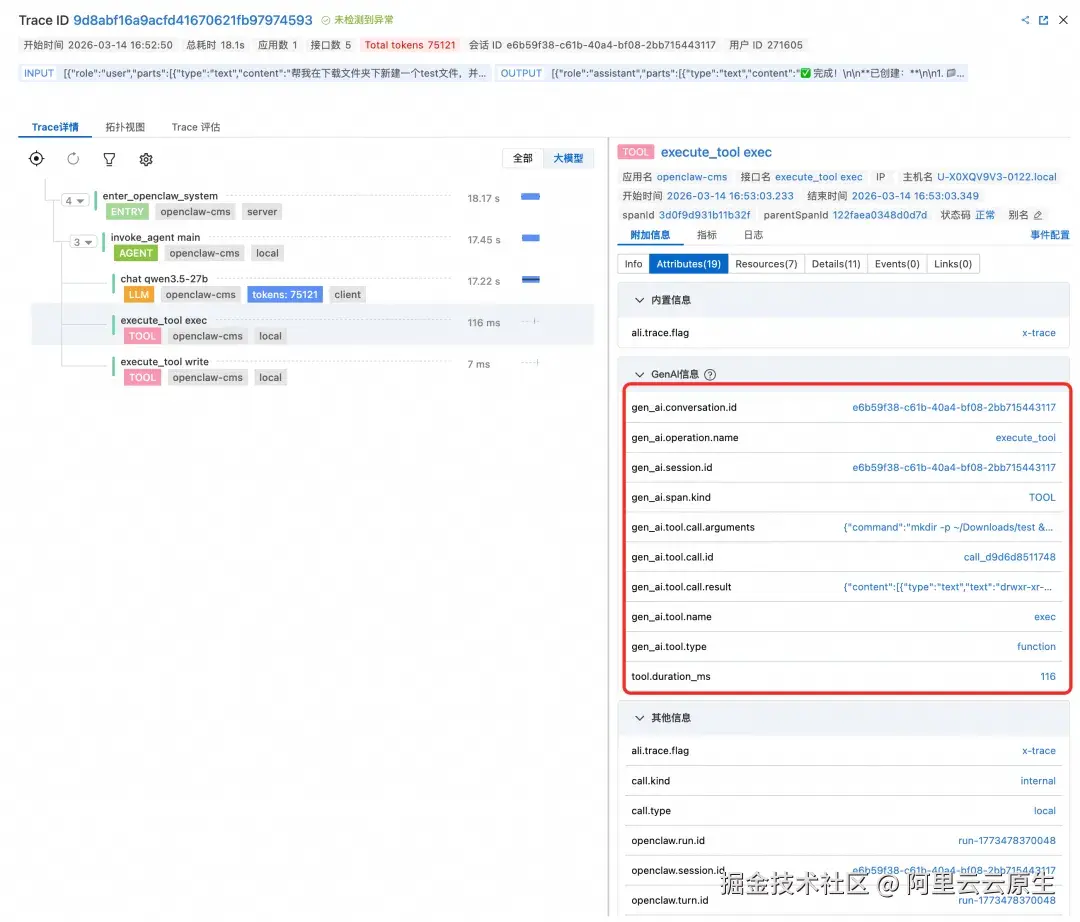Click the gen_ai.conversation.id value

point(953,408)
